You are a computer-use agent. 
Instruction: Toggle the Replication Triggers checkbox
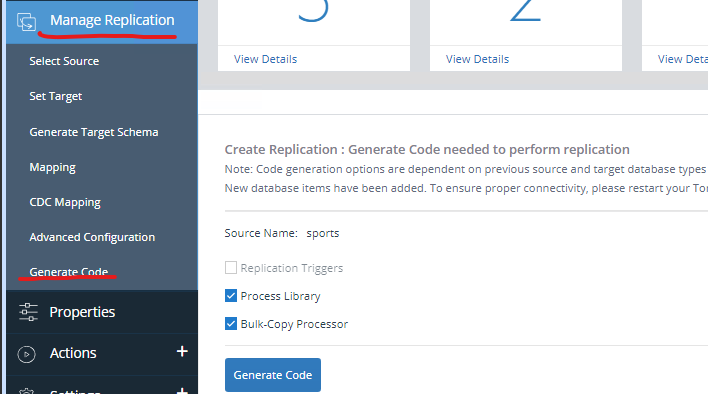tap(231, 268)
